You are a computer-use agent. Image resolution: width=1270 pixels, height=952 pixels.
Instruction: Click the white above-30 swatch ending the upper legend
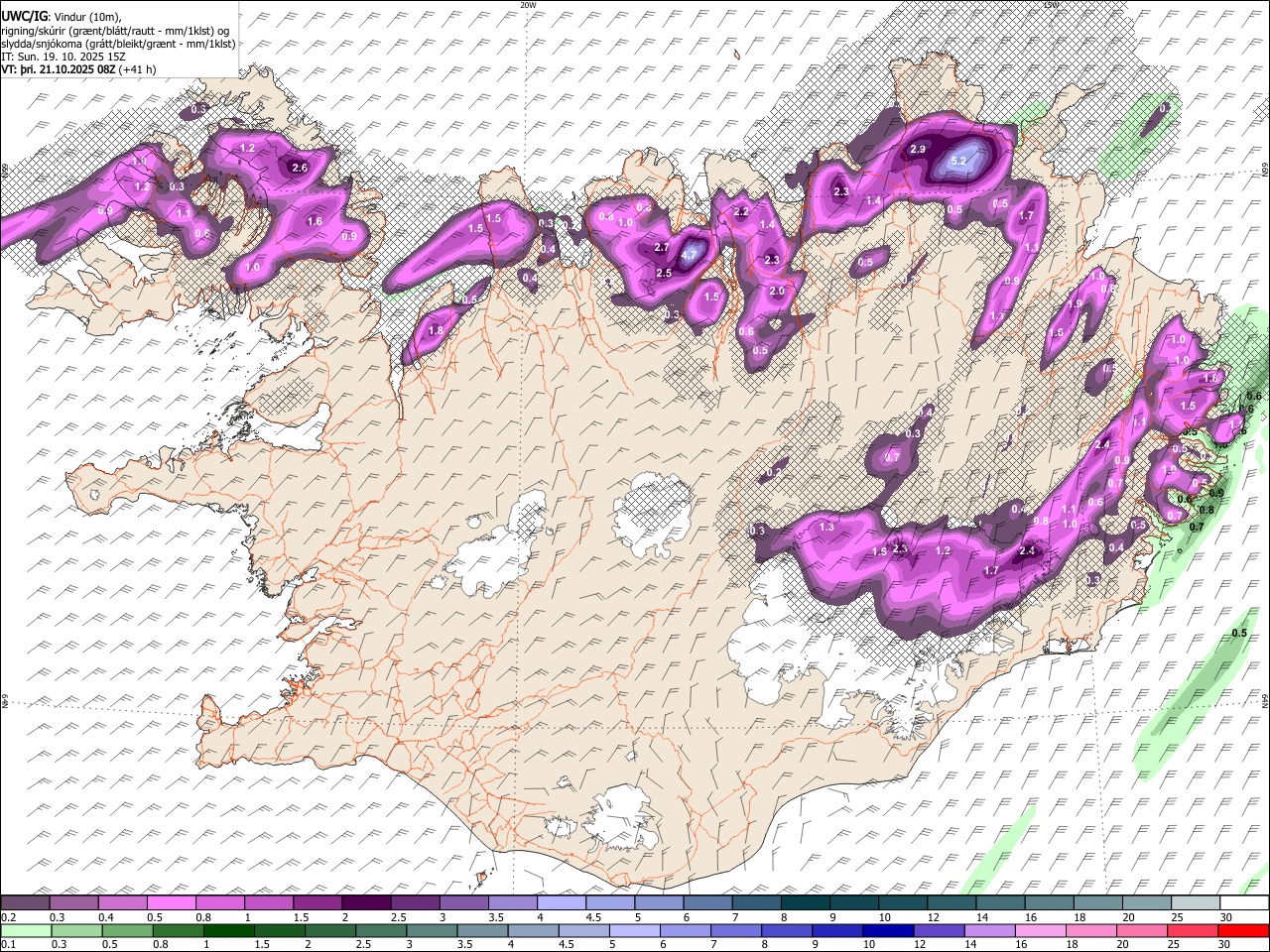pos(1245,903)
